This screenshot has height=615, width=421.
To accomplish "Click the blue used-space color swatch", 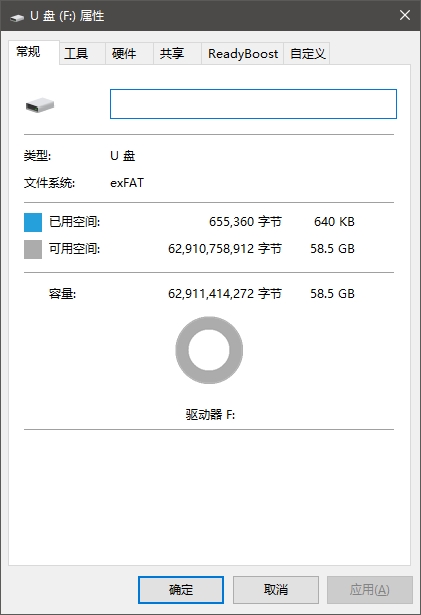I will [x=33, y=222].
